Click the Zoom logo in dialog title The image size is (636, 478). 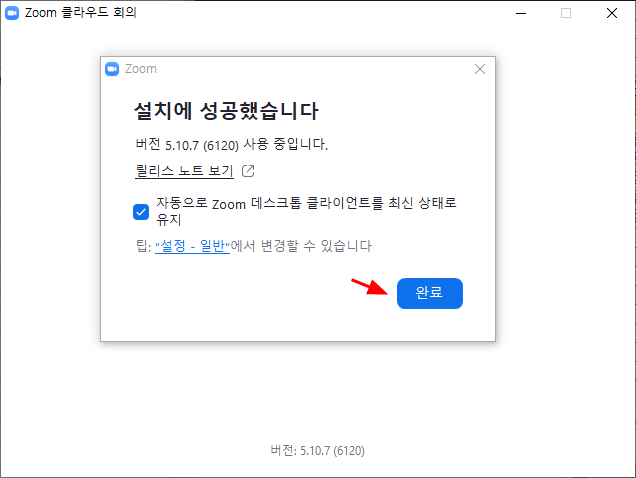tap(112, 69)
